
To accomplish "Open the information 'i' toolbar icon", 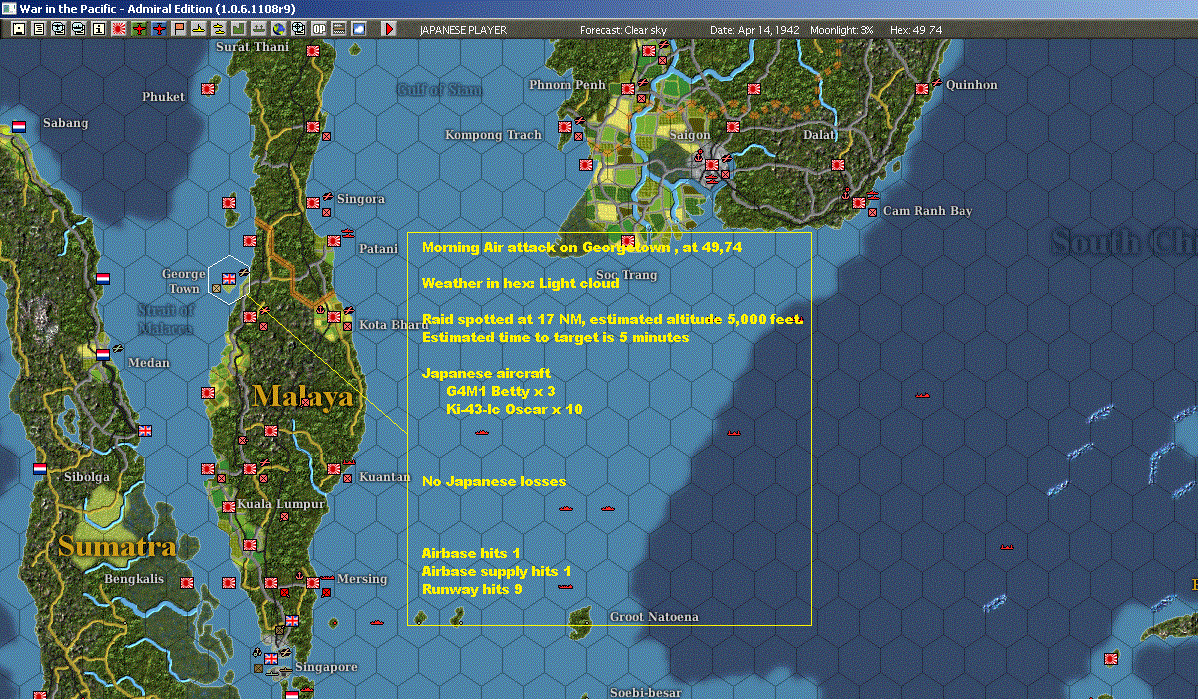I will (99, 29).
